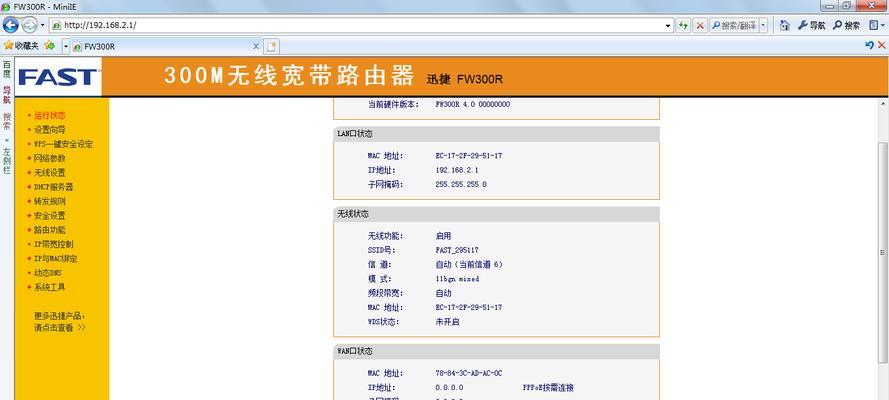Screen dimensions: 889x400
Task: Toggle 左侧栏 left sidebar label
Action: (7, 160)
